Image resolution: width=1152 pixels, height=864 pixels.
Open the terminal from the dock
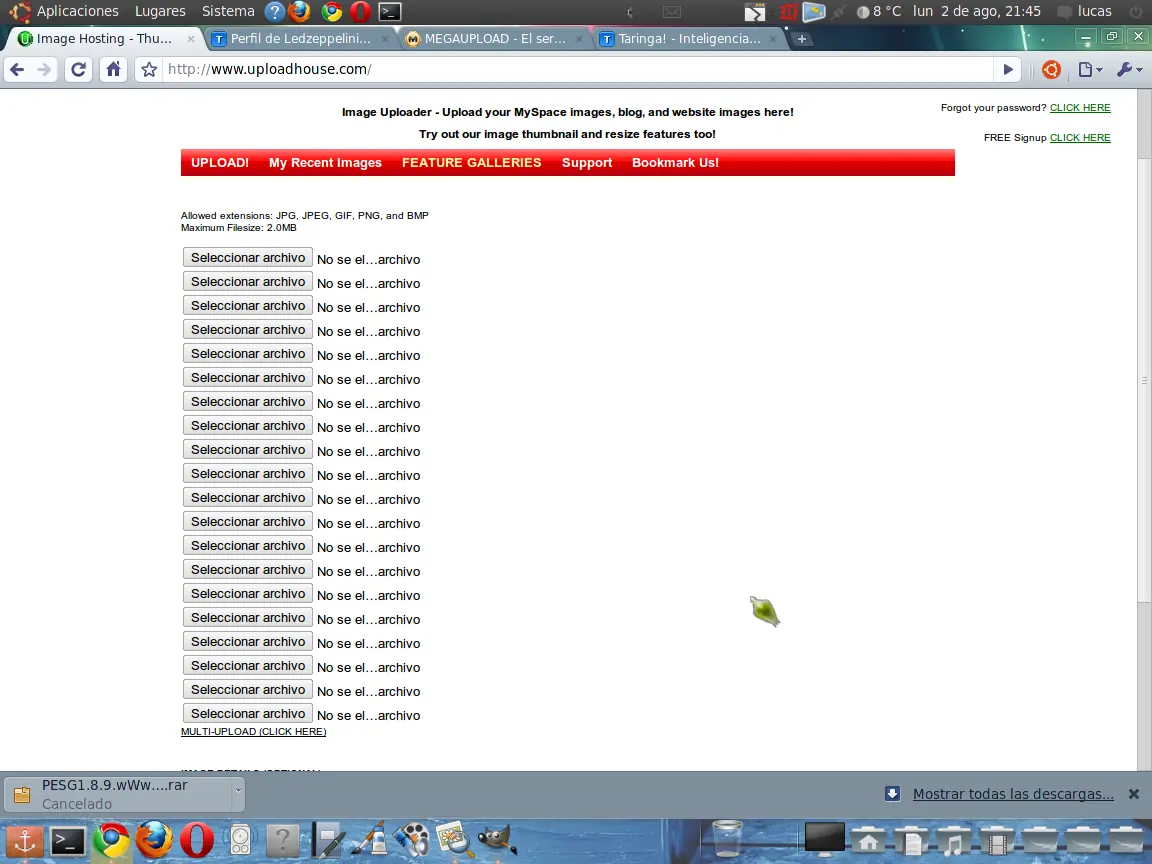coord(68,841)
